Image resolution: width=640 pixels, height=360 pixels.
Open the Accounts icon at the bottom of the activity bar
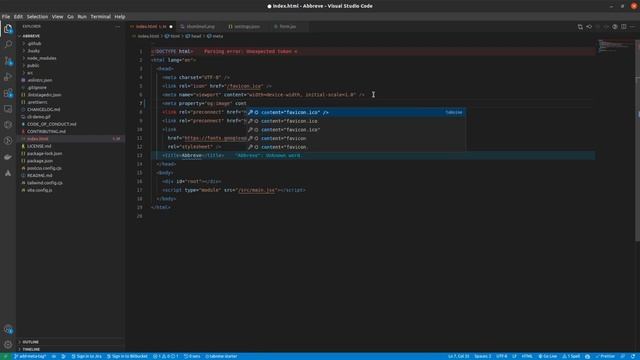[8, 329]
